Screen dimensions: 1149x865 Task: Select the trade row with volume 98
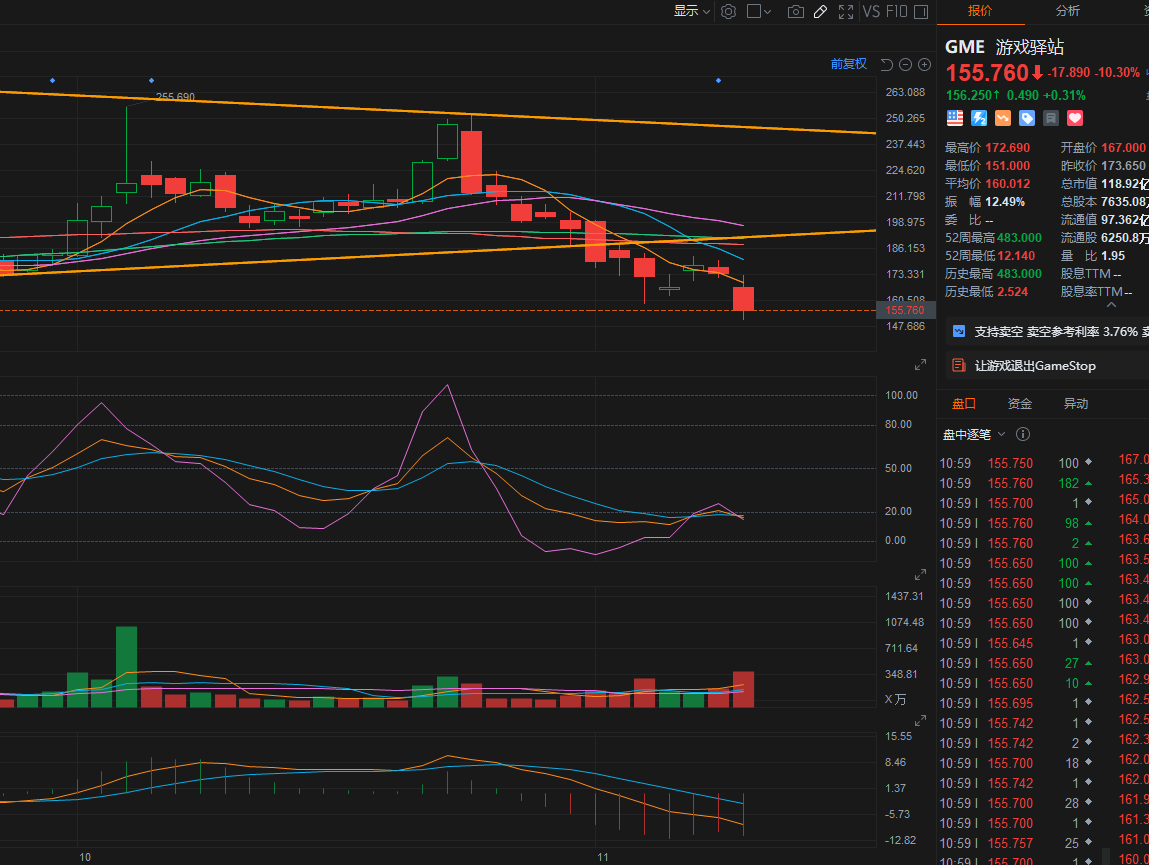tap(1016, 523)
